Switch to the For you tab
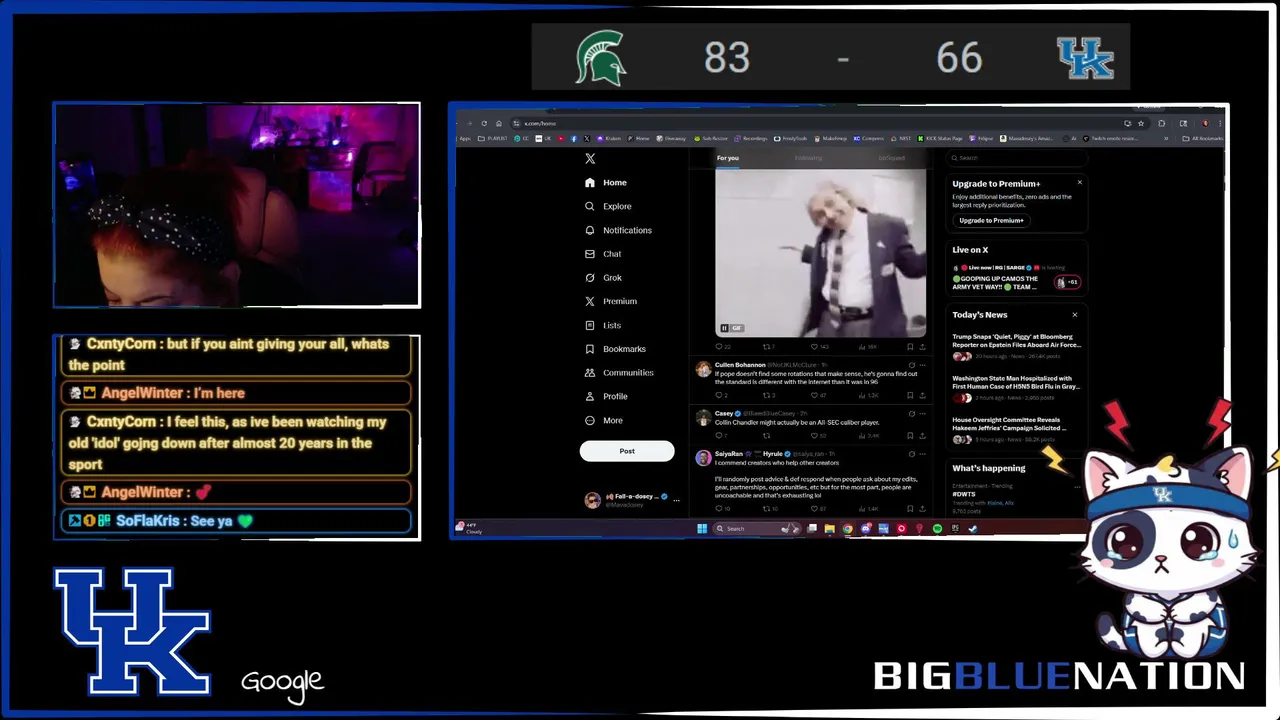The height and width of the screenshot is (720, 1280). [727, 158]
